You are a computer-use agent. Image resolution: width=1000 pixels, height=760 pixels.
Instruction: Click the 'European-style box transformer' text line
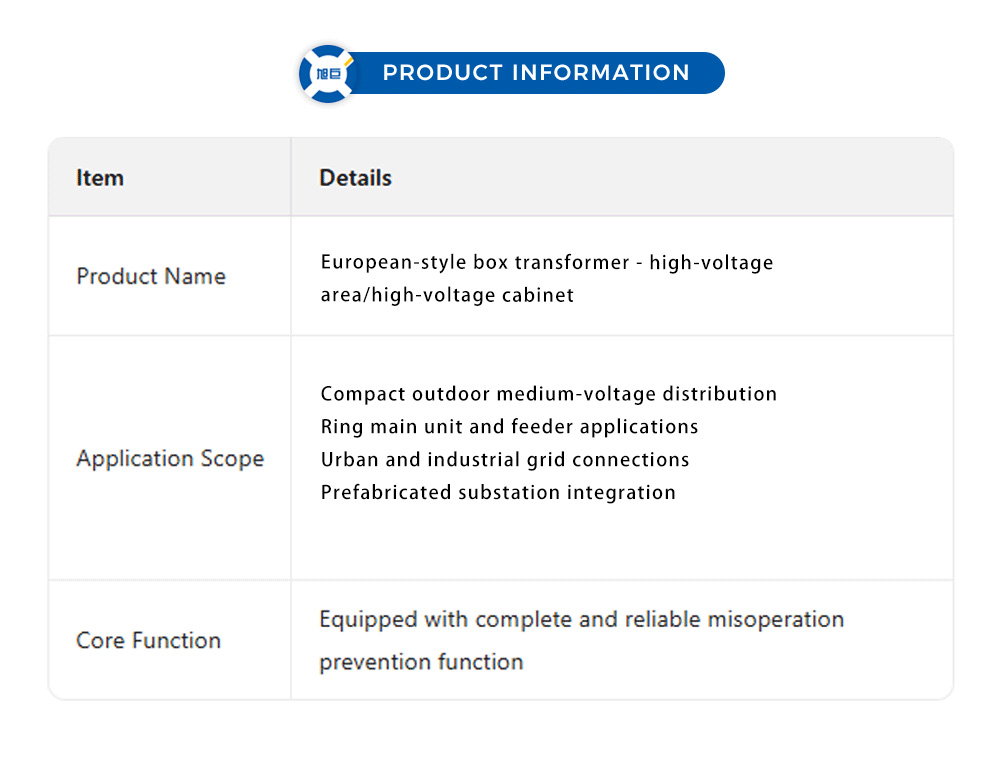pos(547,262)
